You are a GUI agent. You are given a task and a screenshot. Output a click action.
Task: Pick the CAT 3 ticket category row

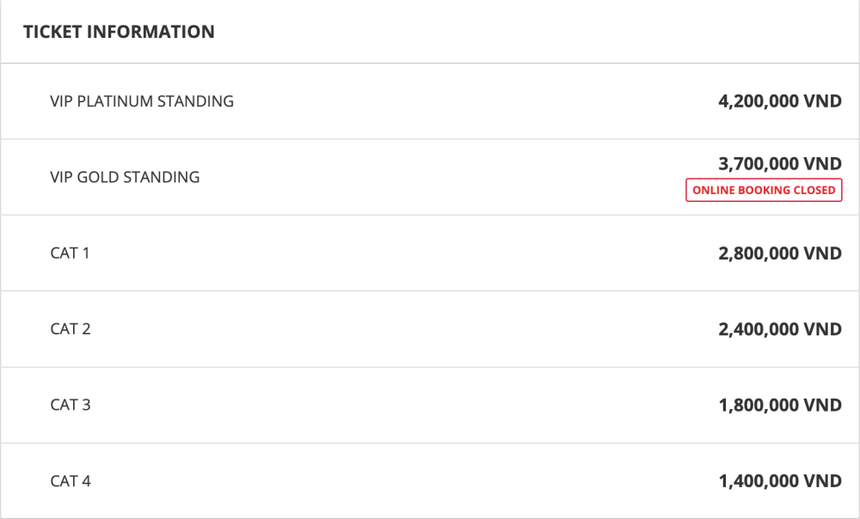pyautogui.click(x=430, y=405)
